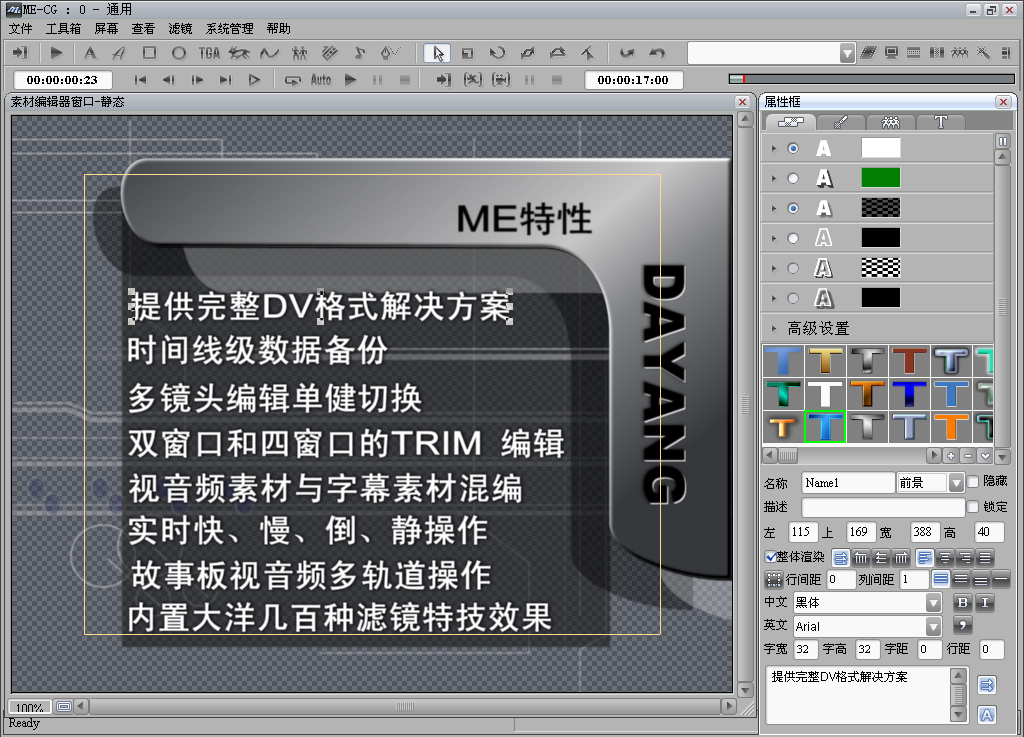Click the blue arrow button beside text box
The height and width of the screenshot is (737, 1024).
coord(987,685)
